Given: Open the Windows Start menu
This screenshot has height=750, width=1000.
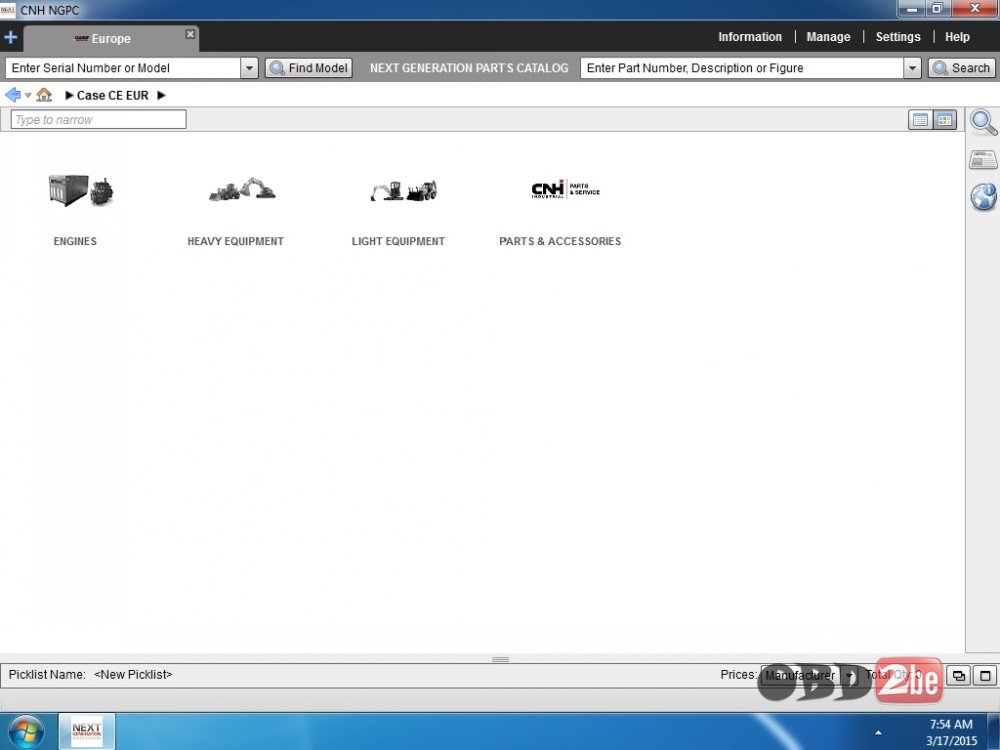Looking at the screenshot, I should coord(26,732).
